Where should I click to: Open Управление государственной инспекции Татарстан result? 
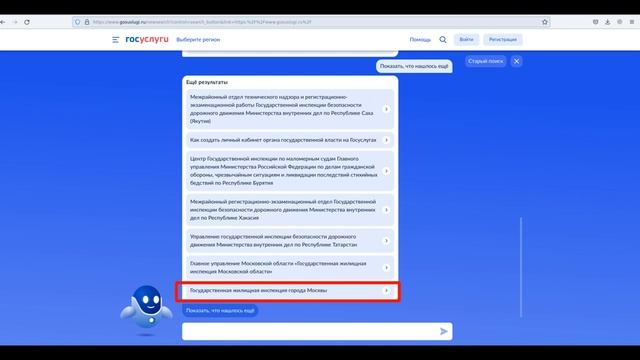point(290,241)
